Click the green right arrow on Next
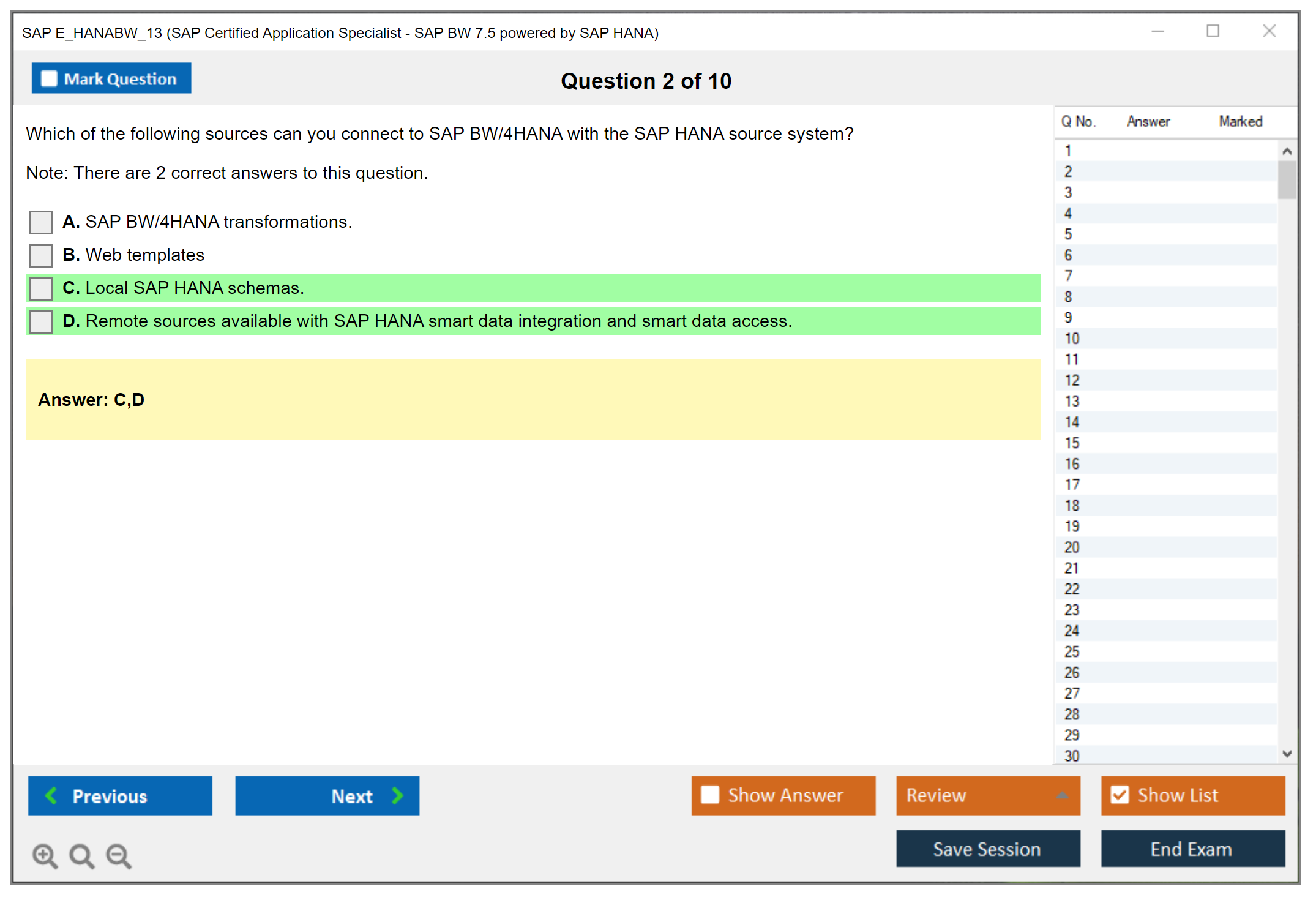 (x=397, y=795)
